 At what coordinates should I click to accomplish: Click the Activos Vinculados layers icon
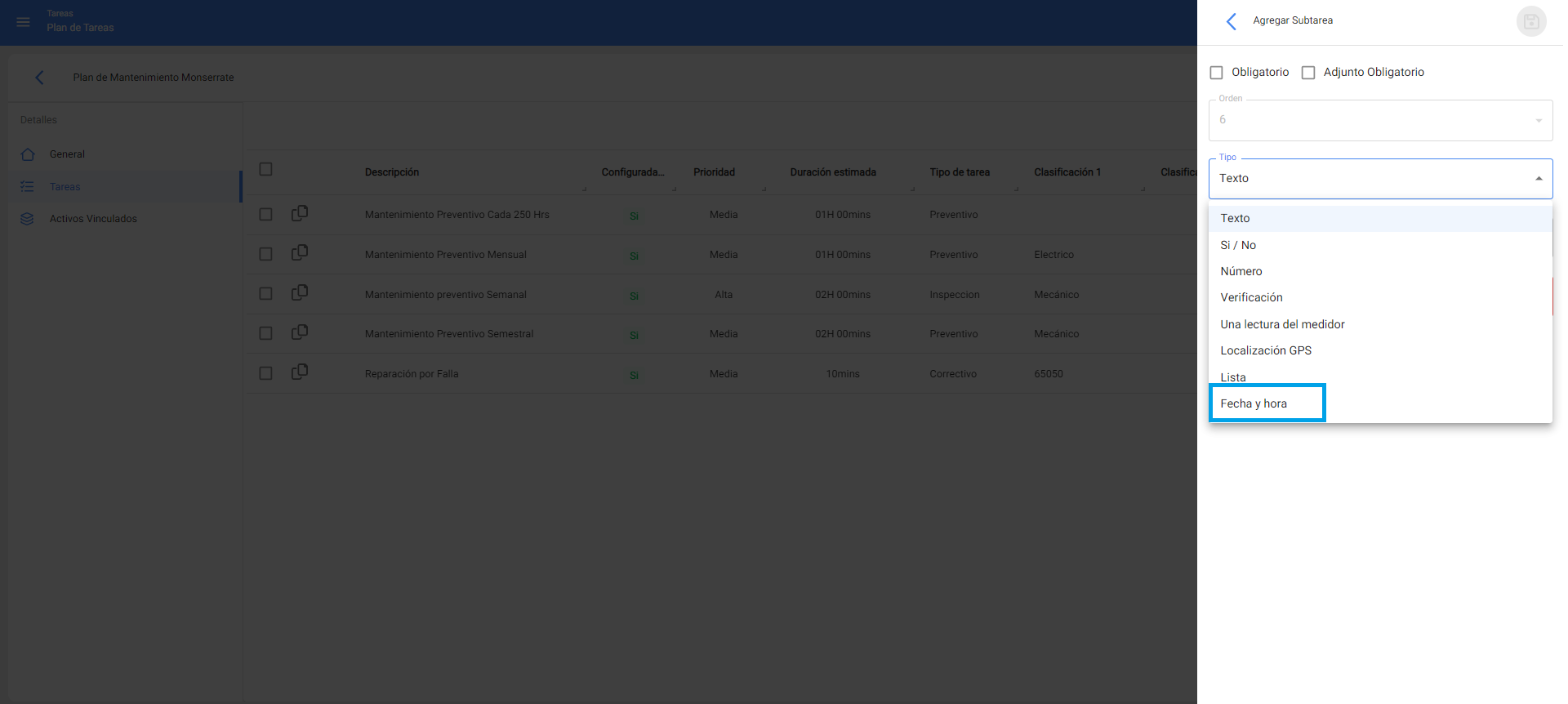coord(28,219)
